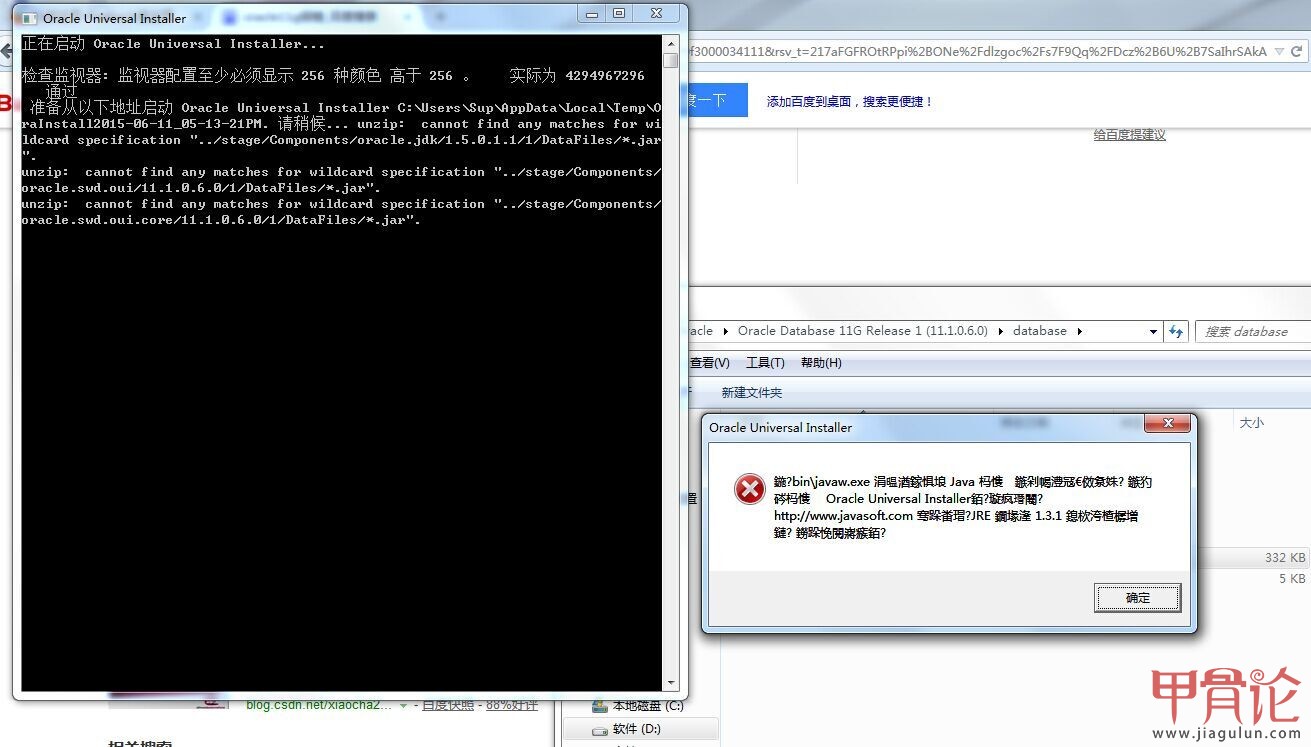This screenshot has width=1311, height=747.
Task: Open green dropdown arrow after blog.csdn.net
Action: 403,706
